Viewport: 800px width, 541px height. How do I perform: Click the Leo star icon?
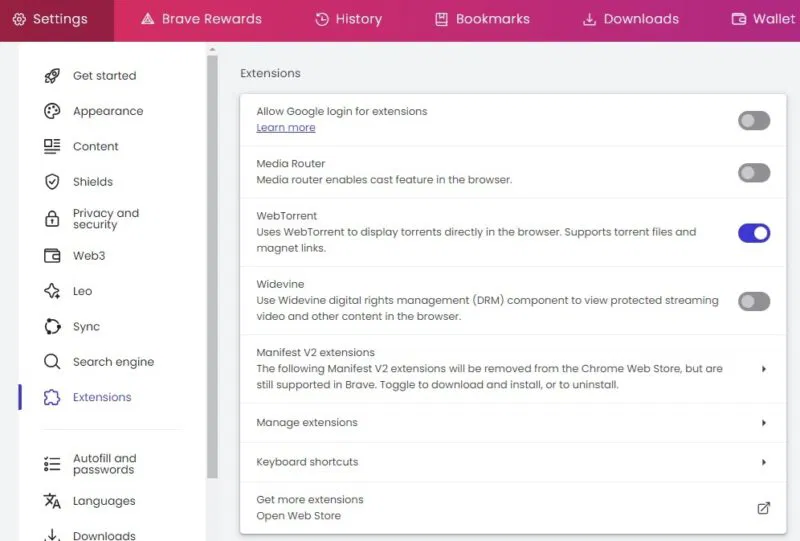point(52,291)
